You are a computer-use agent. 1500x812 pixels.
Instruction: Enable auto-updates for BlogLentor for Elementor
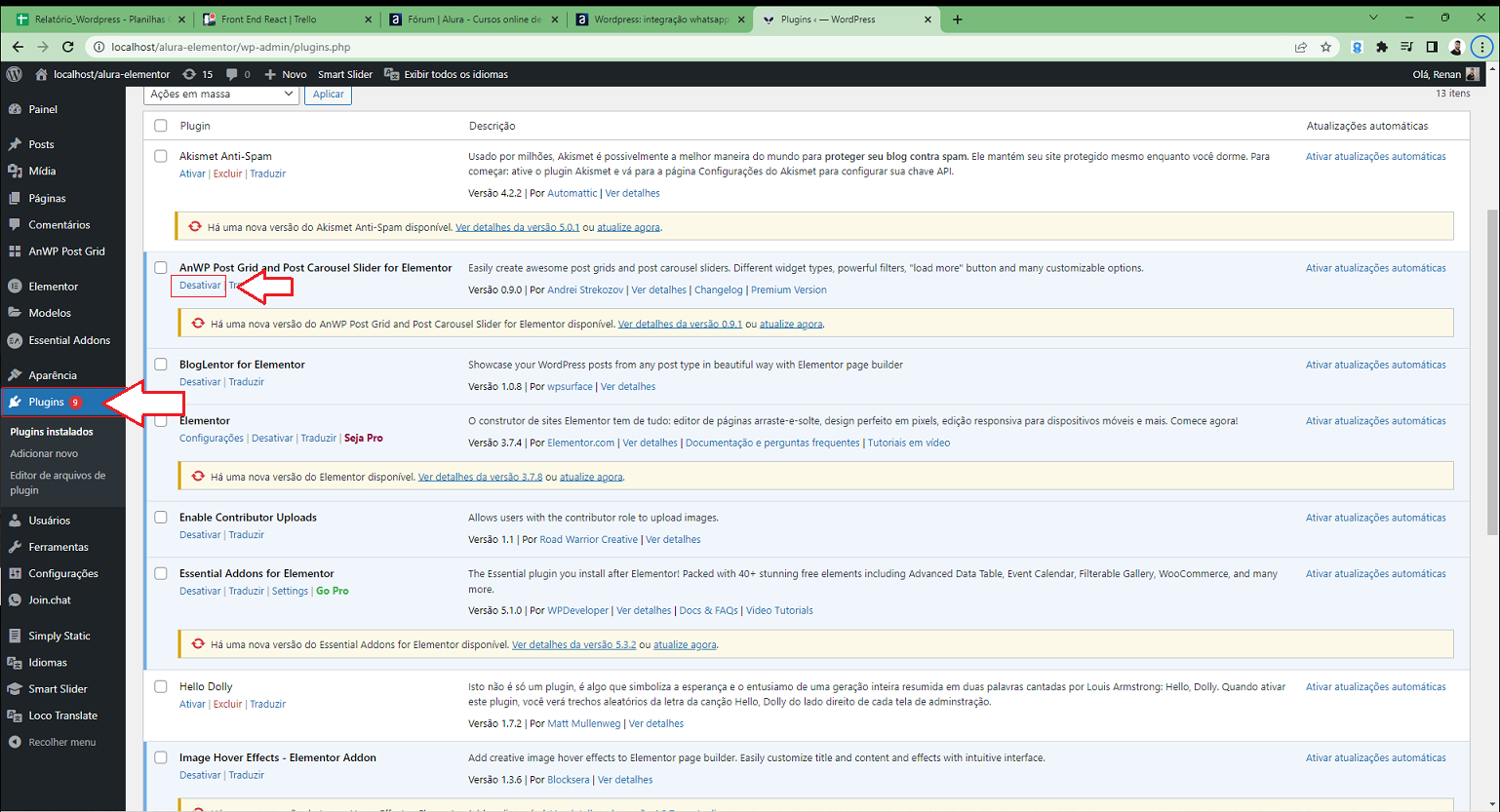[1375, 365]
